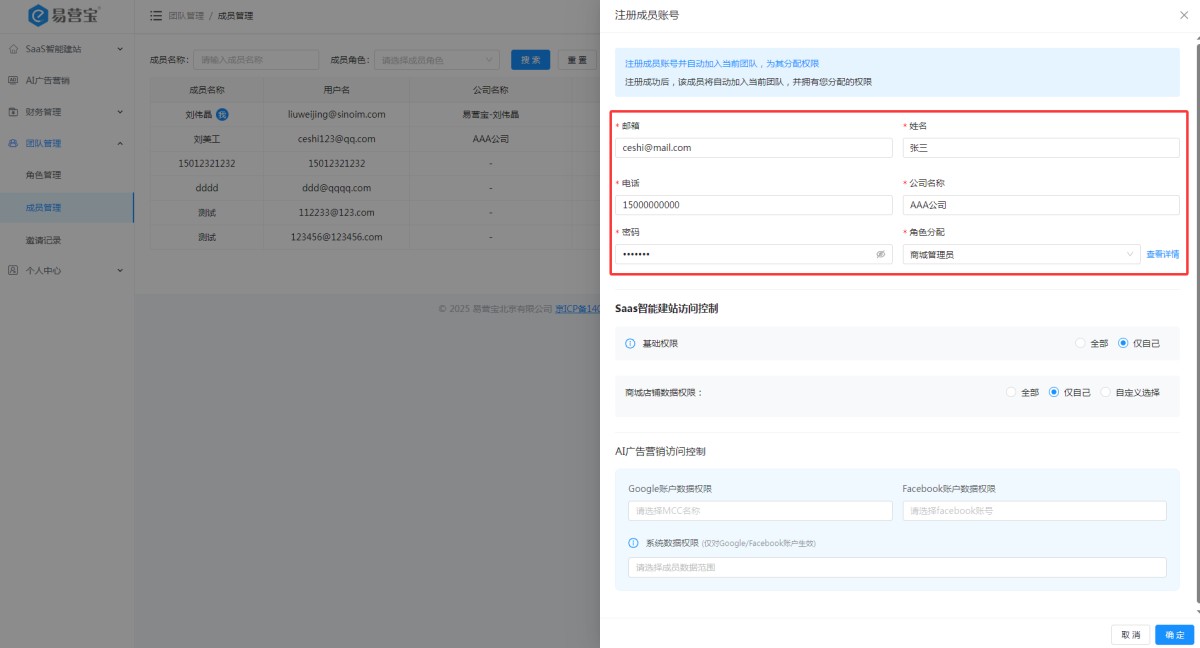Open the 角色分配 dropdown
The height and width of the screenshot is (648, 1200).
[x=1020, y=255]
